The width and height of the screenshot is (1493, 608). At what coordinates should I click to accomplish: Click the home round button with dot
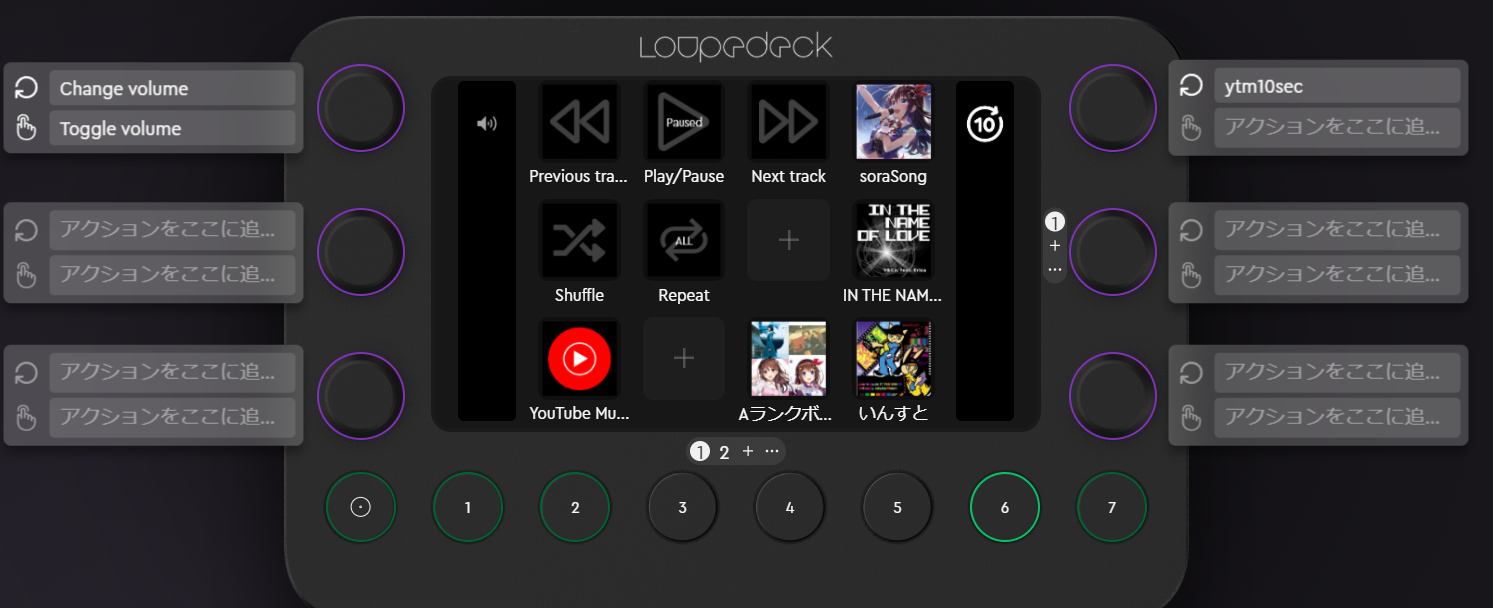(361, 507)
